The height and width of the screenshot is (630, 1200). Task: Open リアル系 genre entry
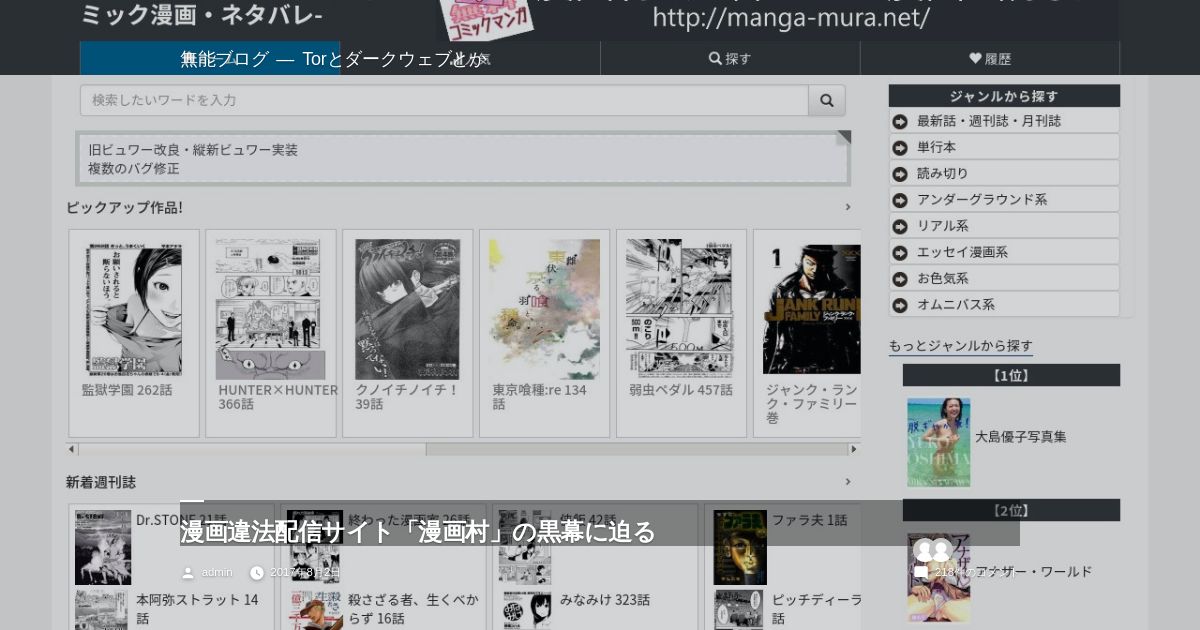[1004, 226]
